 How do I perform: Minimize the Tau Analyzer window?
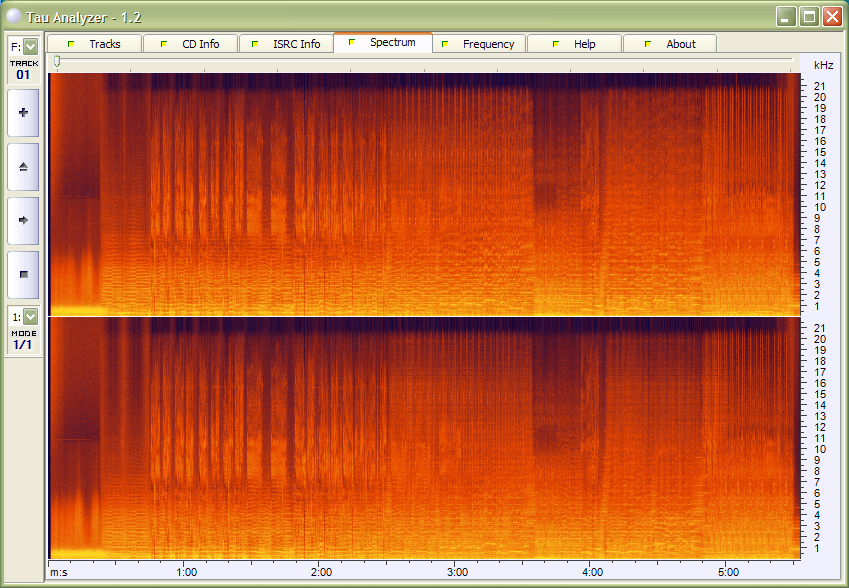786,17
